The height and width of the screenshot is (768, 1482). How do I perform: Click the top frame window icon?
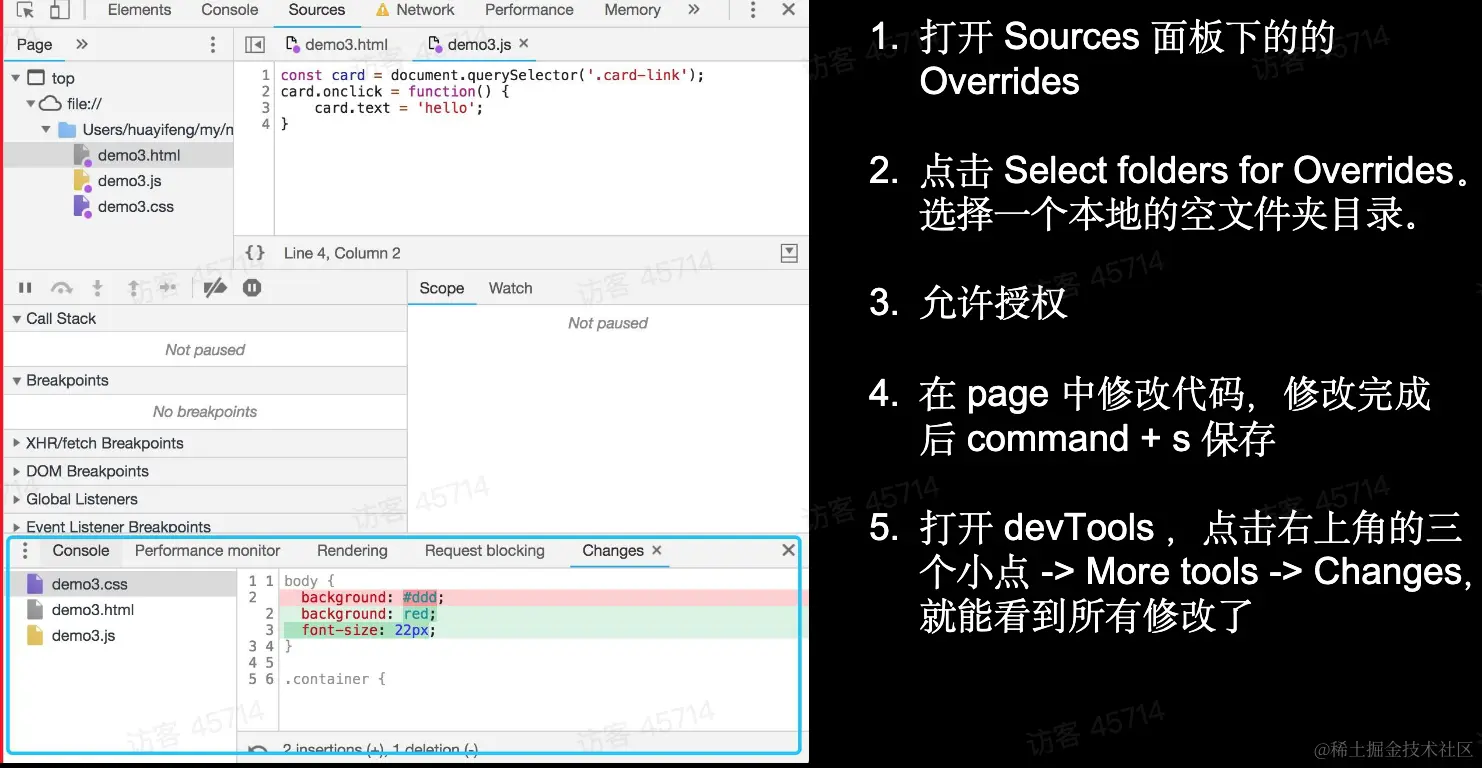pos(36,78)
